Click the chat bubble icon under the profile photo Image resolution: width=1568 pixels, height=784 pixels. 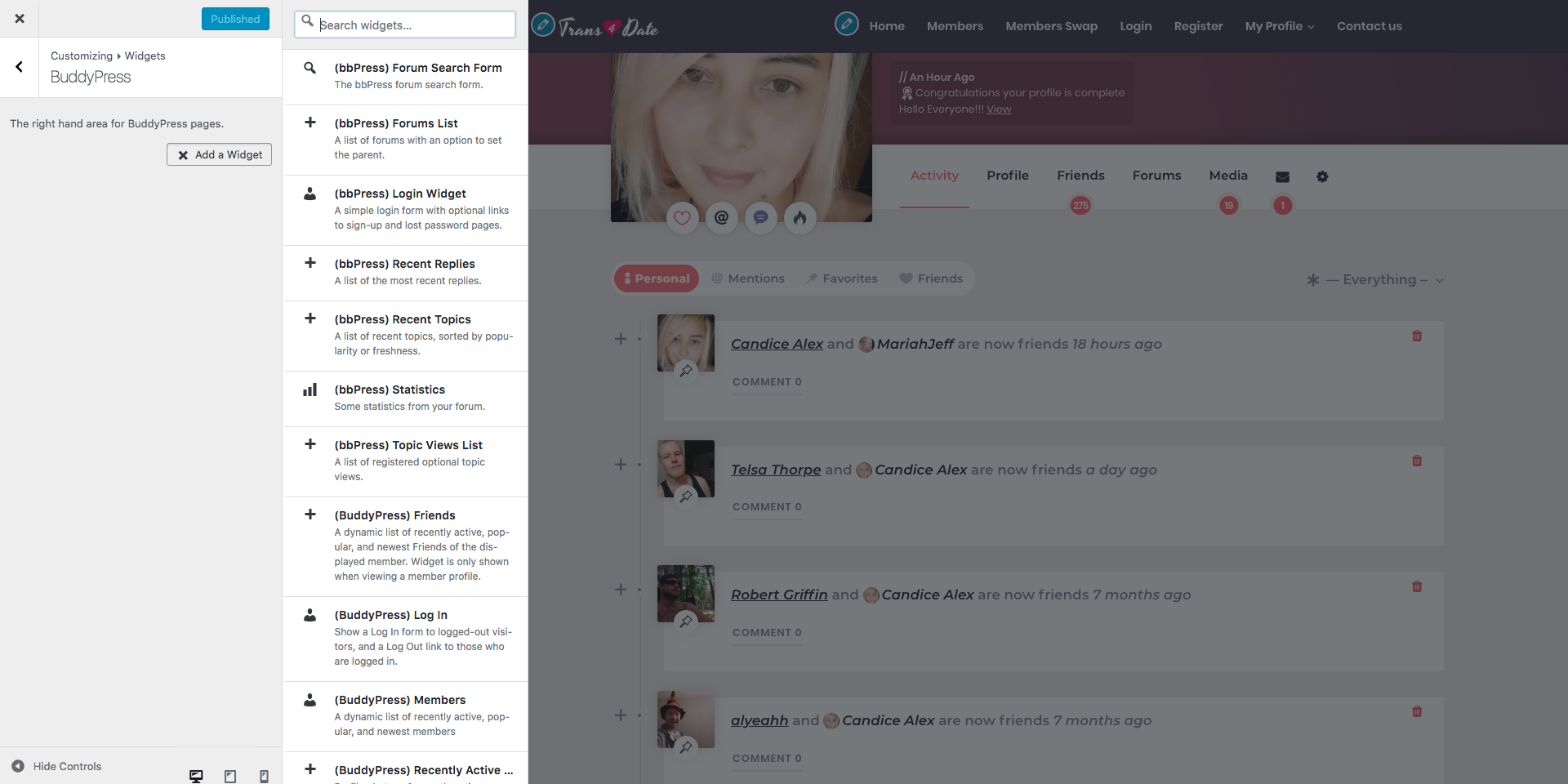[760, 217]
